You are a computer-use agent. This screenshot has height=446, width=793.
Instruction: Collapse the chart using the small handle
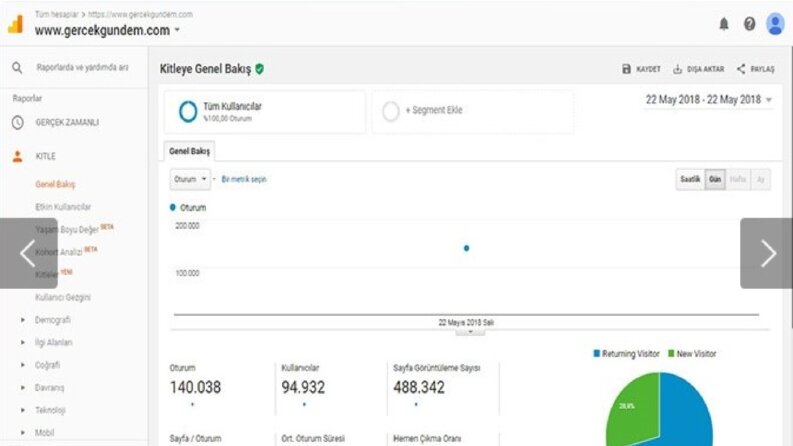coord(470,332)
